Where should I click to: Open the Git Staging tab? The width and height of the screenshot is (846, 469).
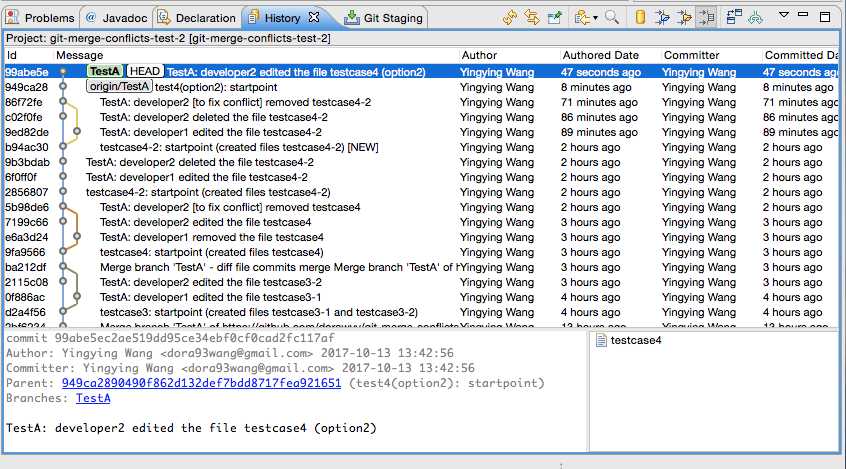point(384,18)
